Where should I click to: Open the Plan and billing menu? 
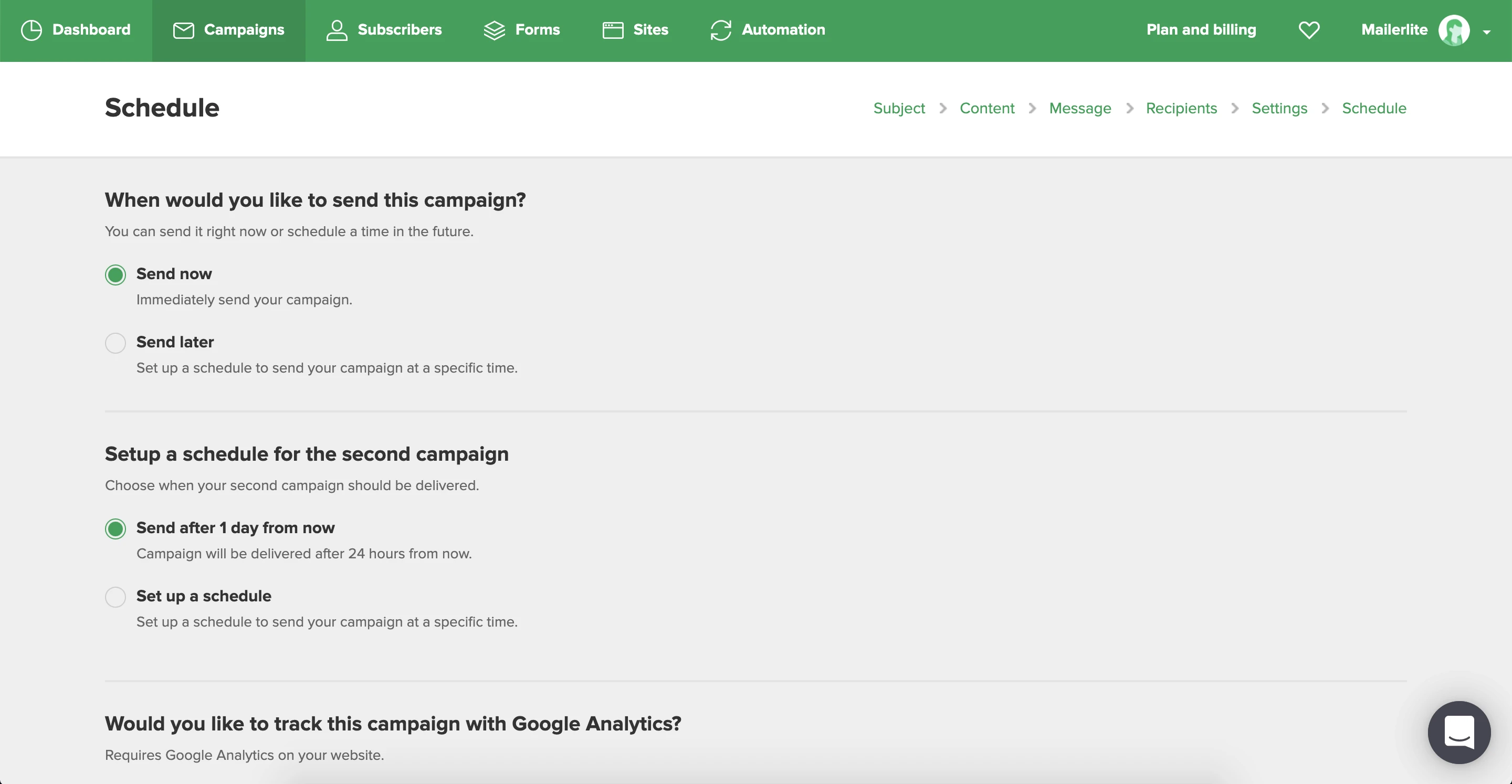pos(1201,30)
